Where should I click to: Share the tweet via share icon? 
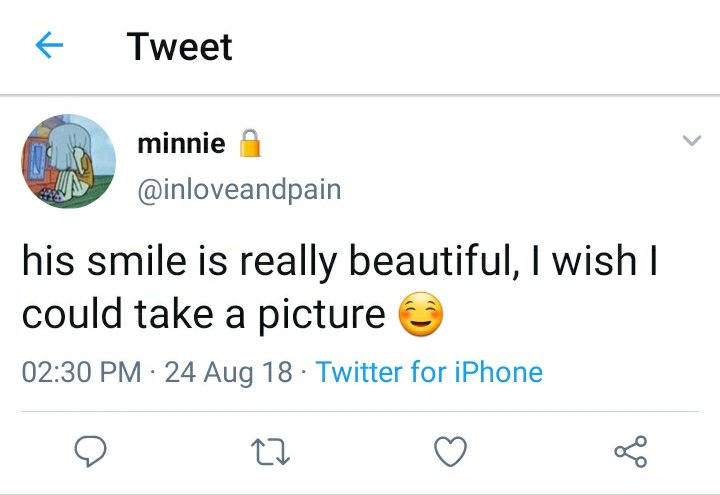coord(631,451)
